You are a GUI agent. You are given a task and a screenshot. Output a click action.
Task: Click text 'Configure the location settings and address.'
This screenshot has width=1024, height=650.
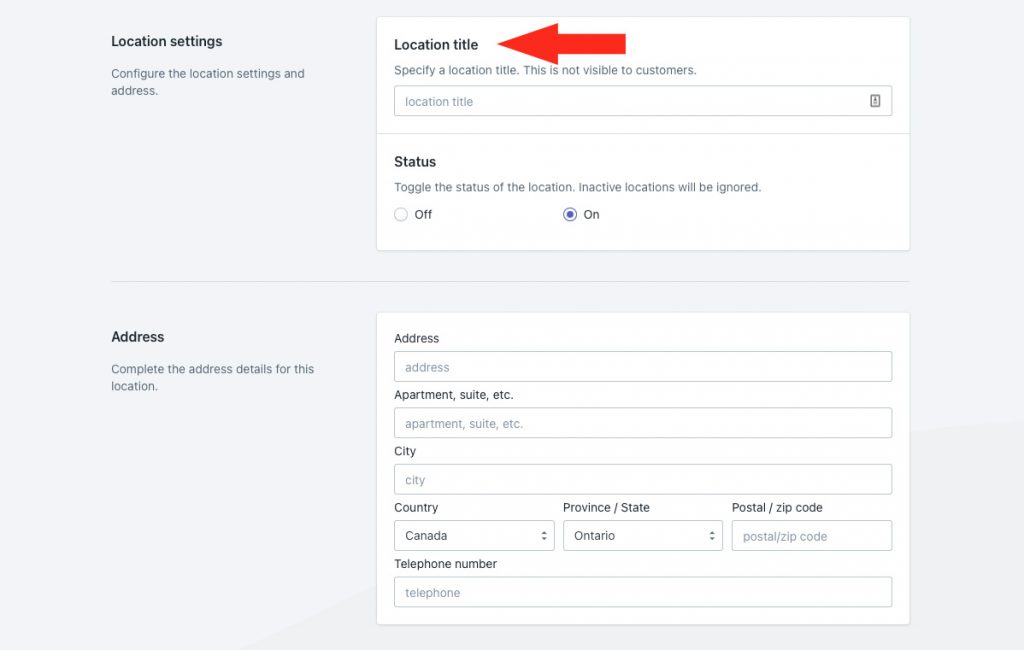[x=208, y=82]
